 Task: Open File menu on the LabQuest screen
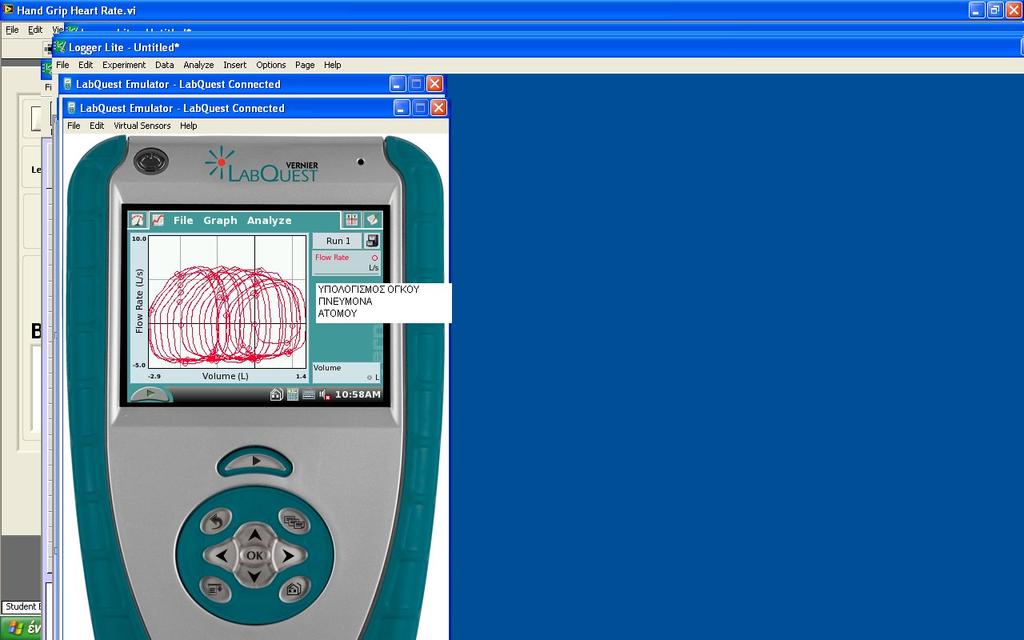183,220
